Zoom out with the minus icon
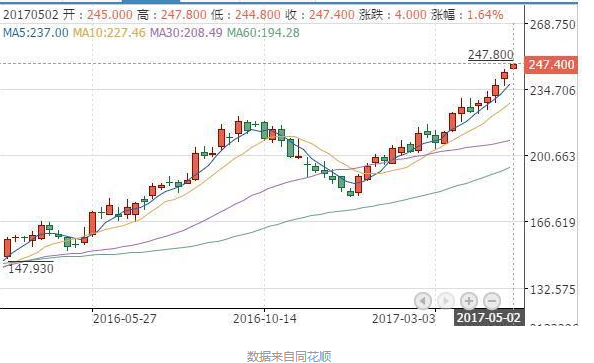 click(492, 301)
